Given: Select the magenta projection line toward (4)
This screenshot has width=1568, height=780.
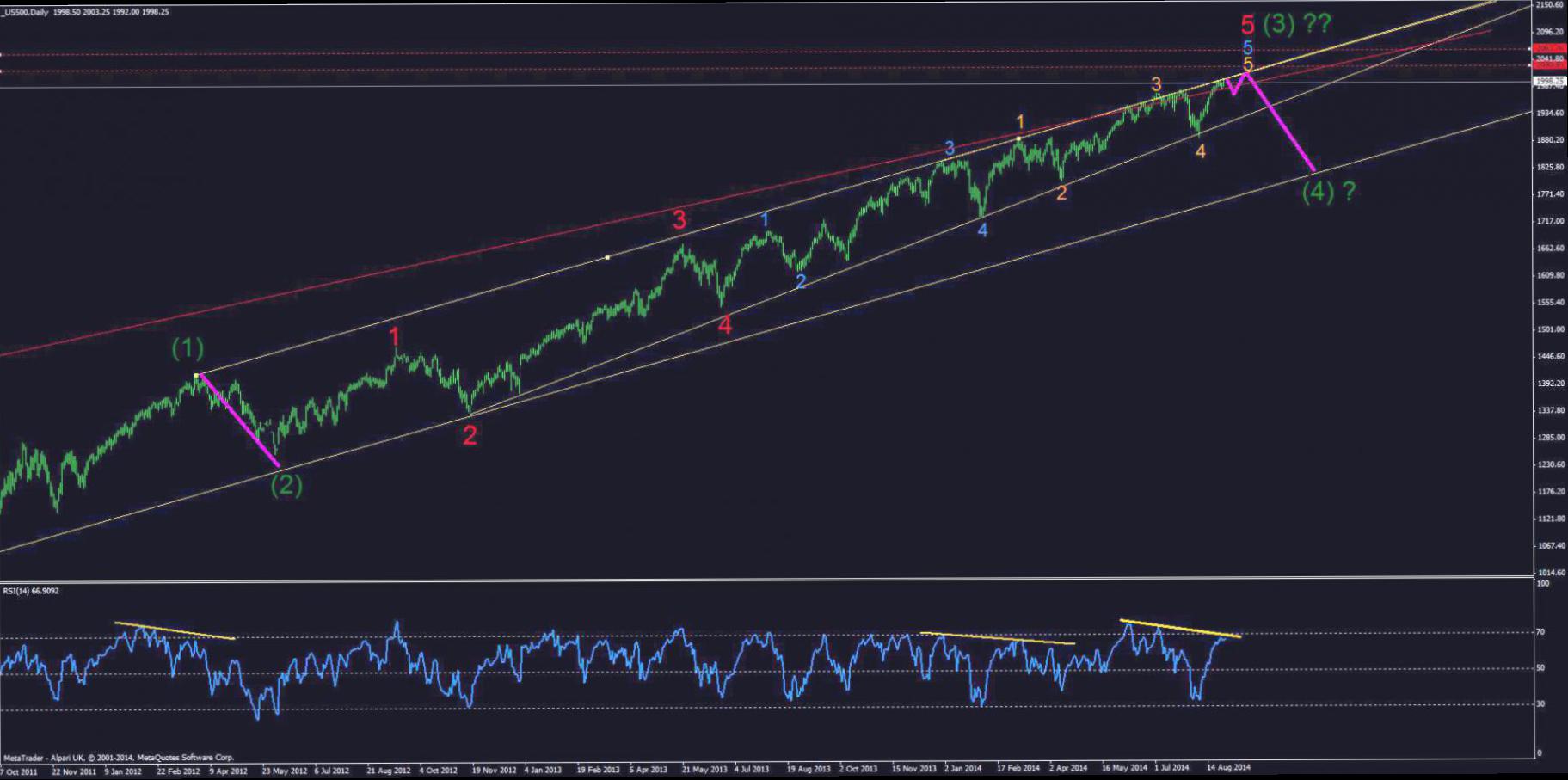Looking at the screenshot, I should (1282, 123).
